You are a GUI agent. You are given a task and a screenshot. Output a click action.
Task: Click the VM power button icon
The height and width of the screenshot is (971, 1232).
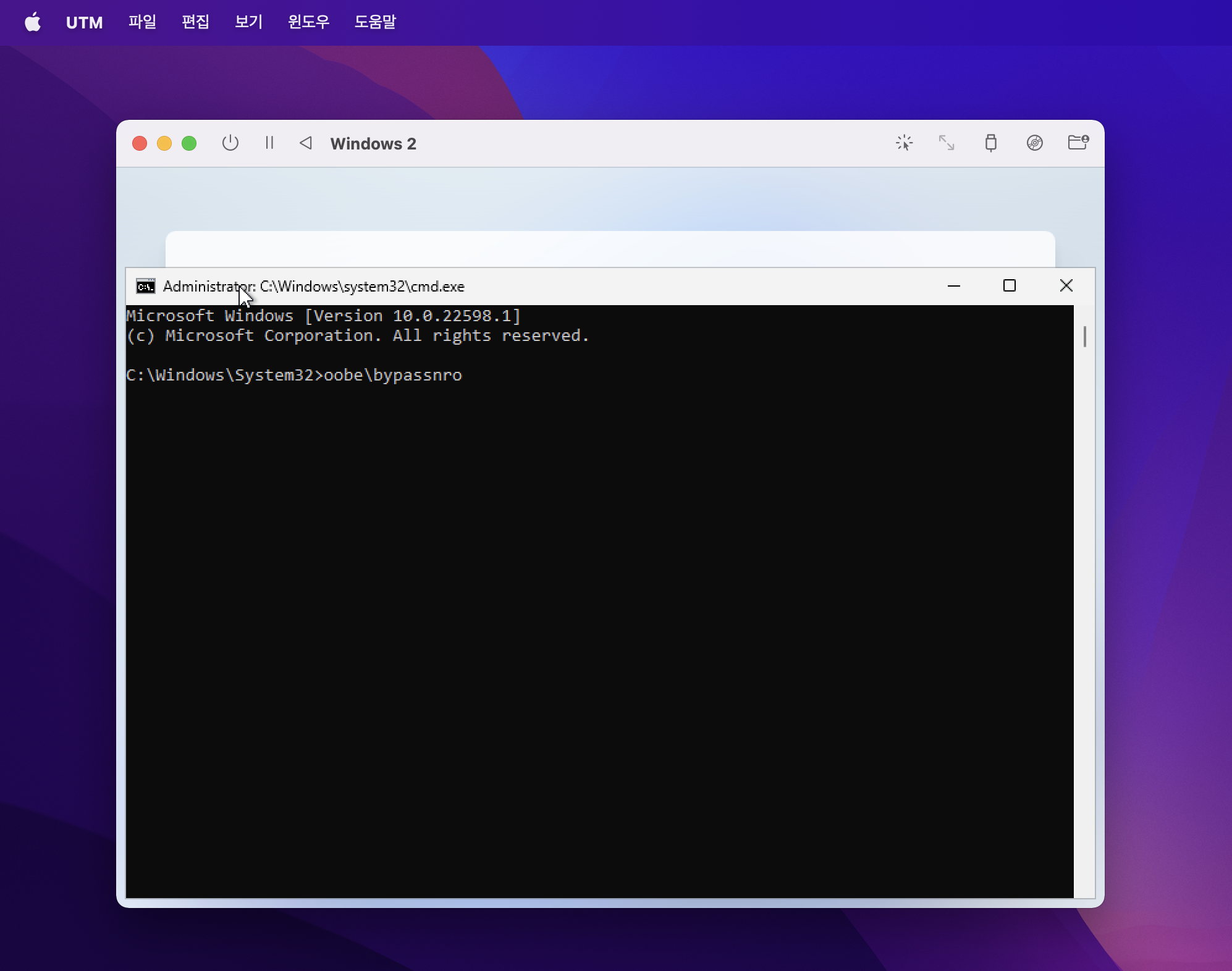click(230, 143)
